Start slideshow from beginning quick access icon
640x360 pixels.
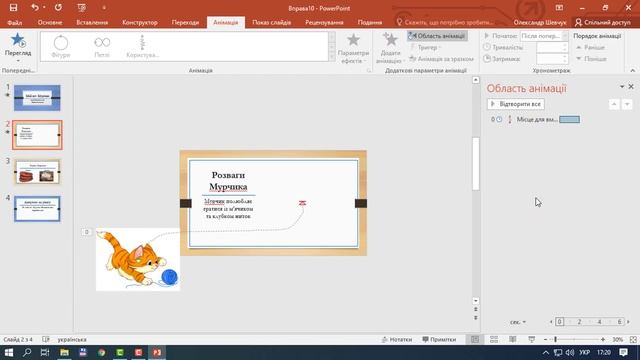pyautogui.click(x=82, y=8)
